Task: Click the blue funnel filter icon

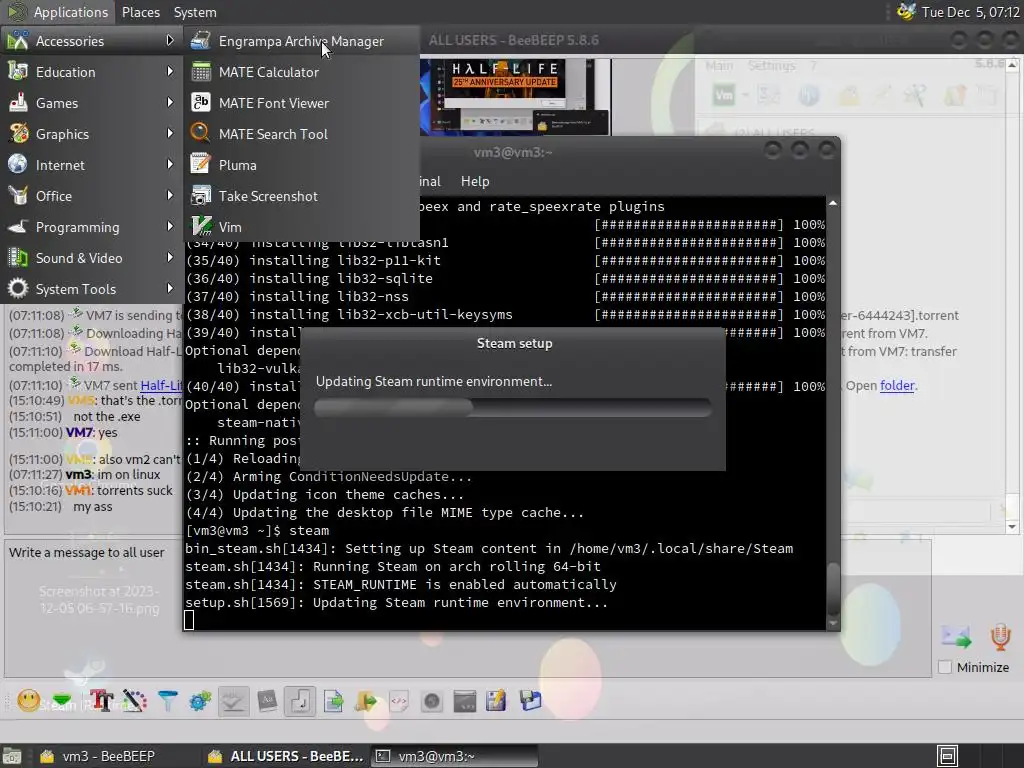Action: tap(168, 701)
